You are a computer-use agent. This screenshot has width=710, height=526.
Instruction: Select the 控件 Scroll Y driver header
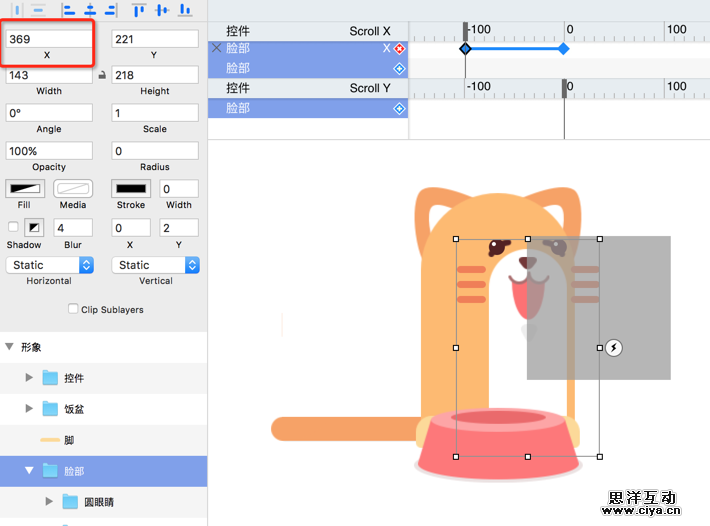tap(308, 88)
